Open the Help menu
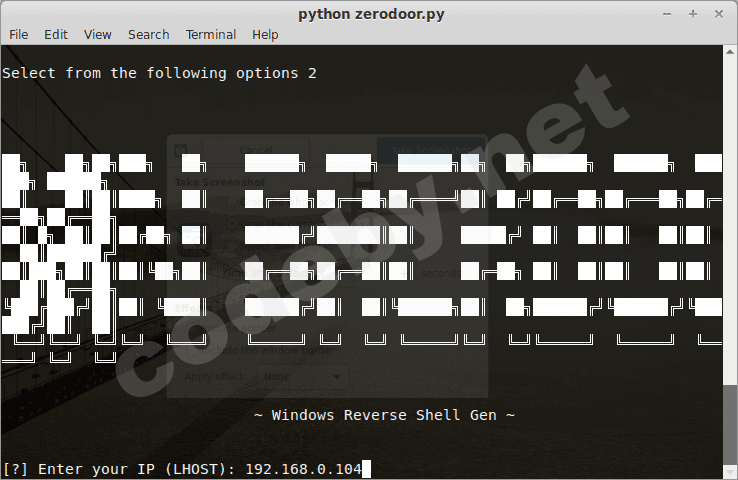This screenshot has width=738, height=480. click(265, 35)
